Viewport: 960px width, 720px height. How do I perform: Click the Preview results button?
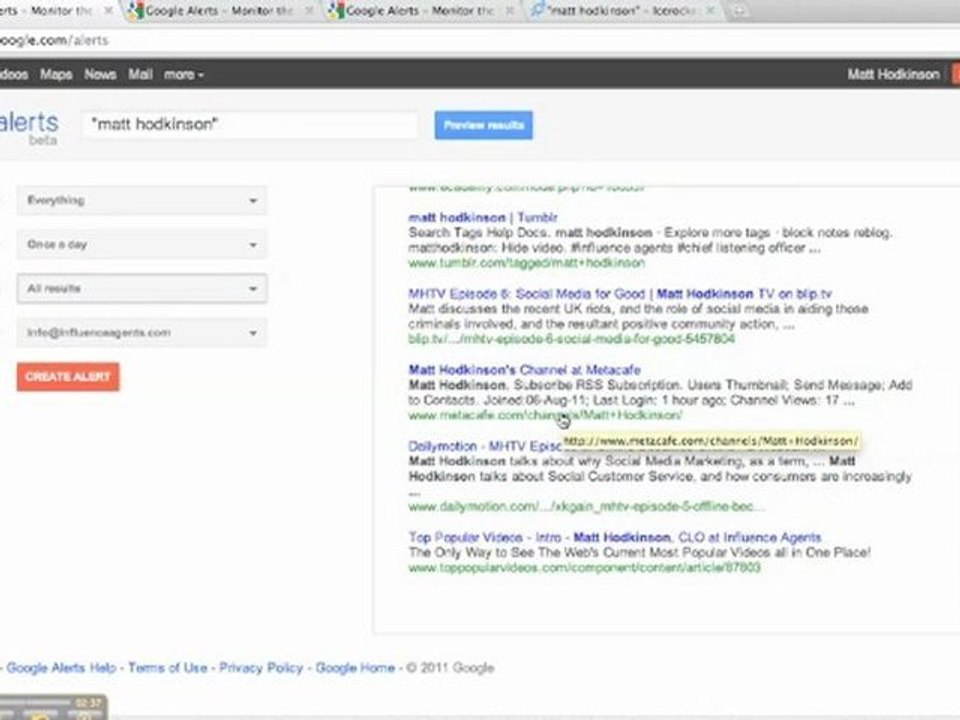[484, 125]
